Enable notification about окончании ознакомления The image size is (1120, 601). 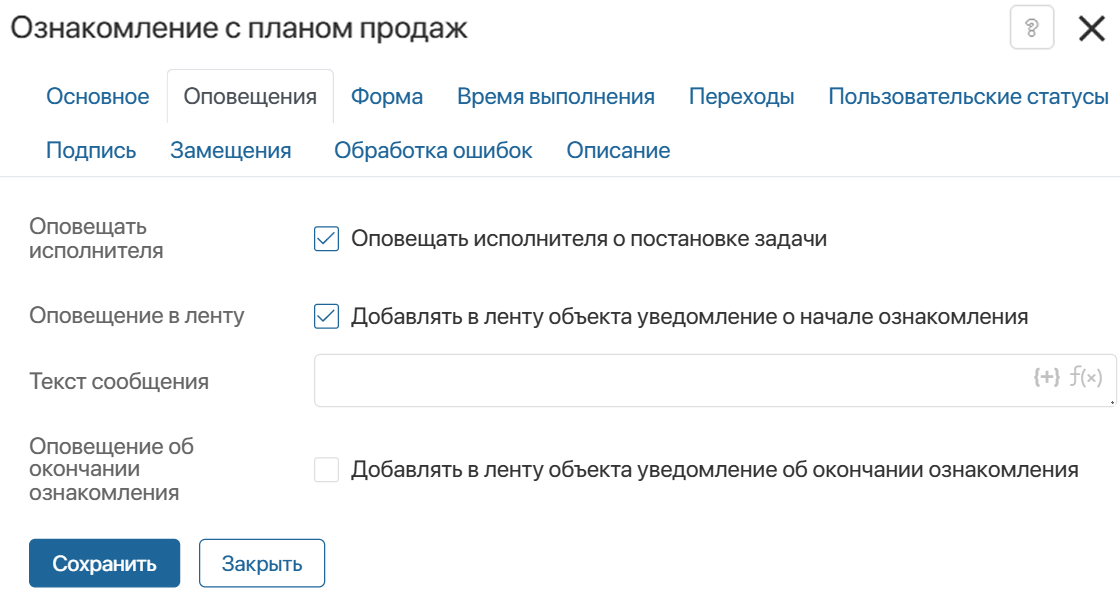(x=327, y=470)
